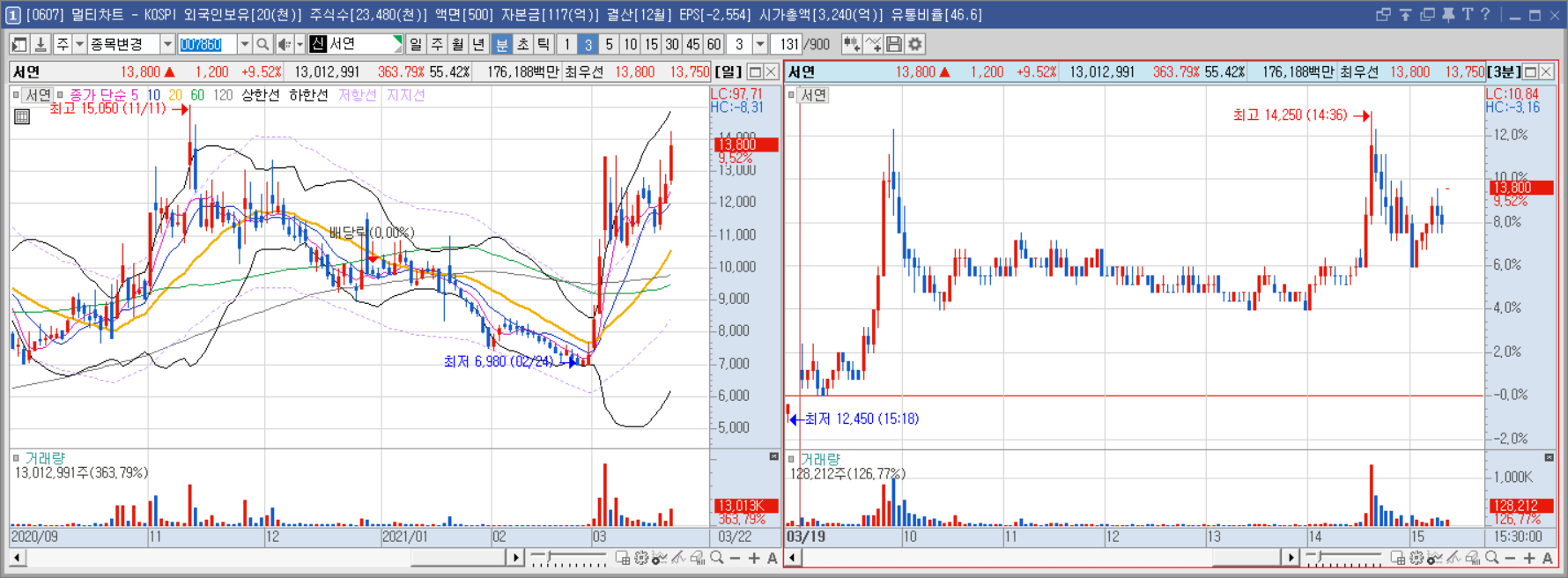Click the stock code input field 007860
Image resolution: width=1568 pixels, height=578 pixels.
[208, 44]
